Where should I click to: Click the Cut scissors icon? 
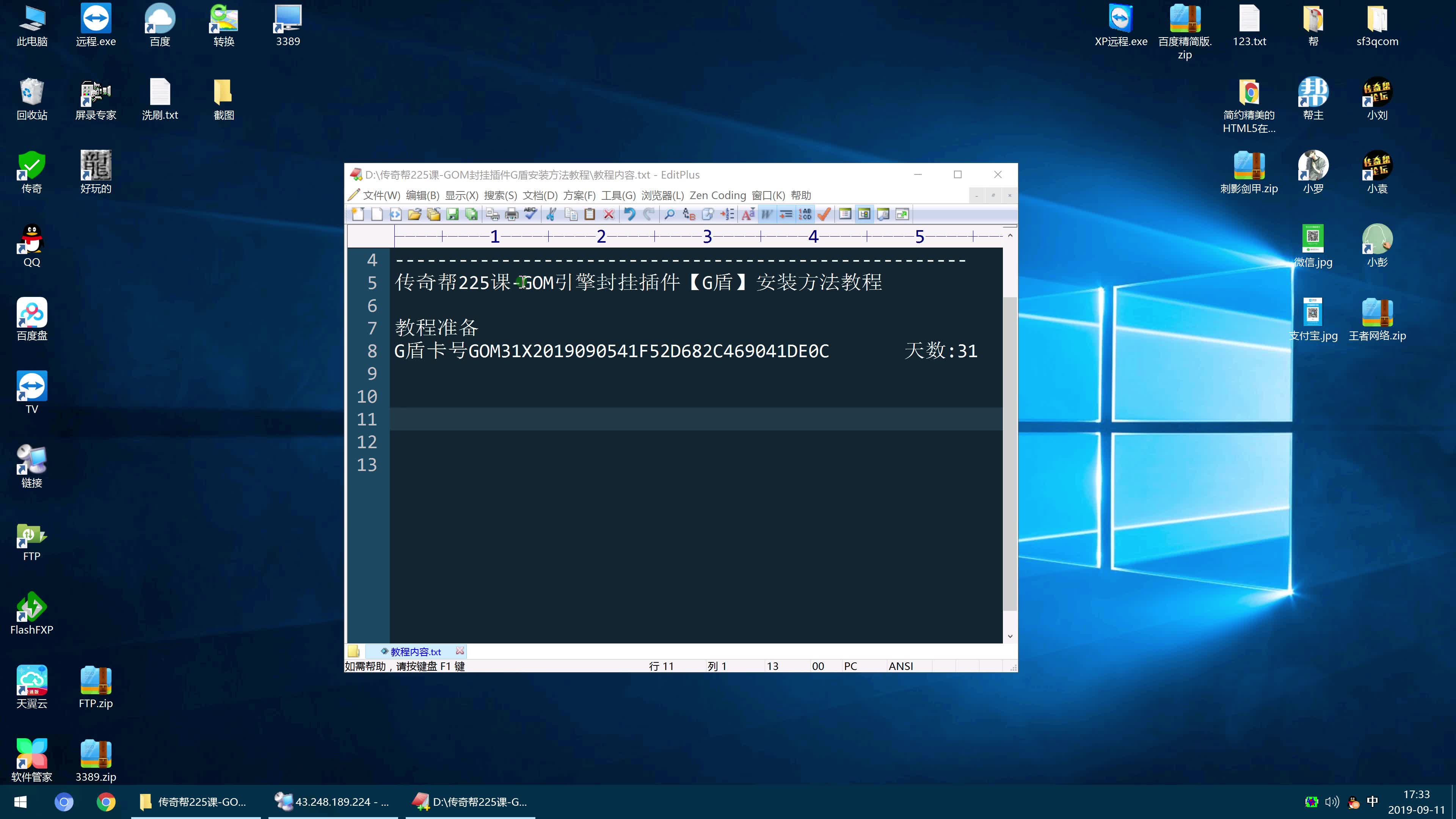[x=552, y=214]
